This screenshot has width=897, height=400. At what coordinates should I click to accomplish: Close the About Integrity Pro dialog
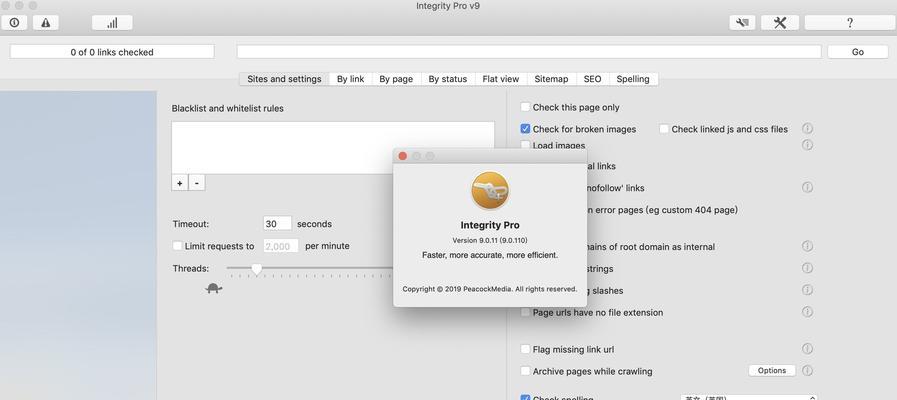pos(403,156)
